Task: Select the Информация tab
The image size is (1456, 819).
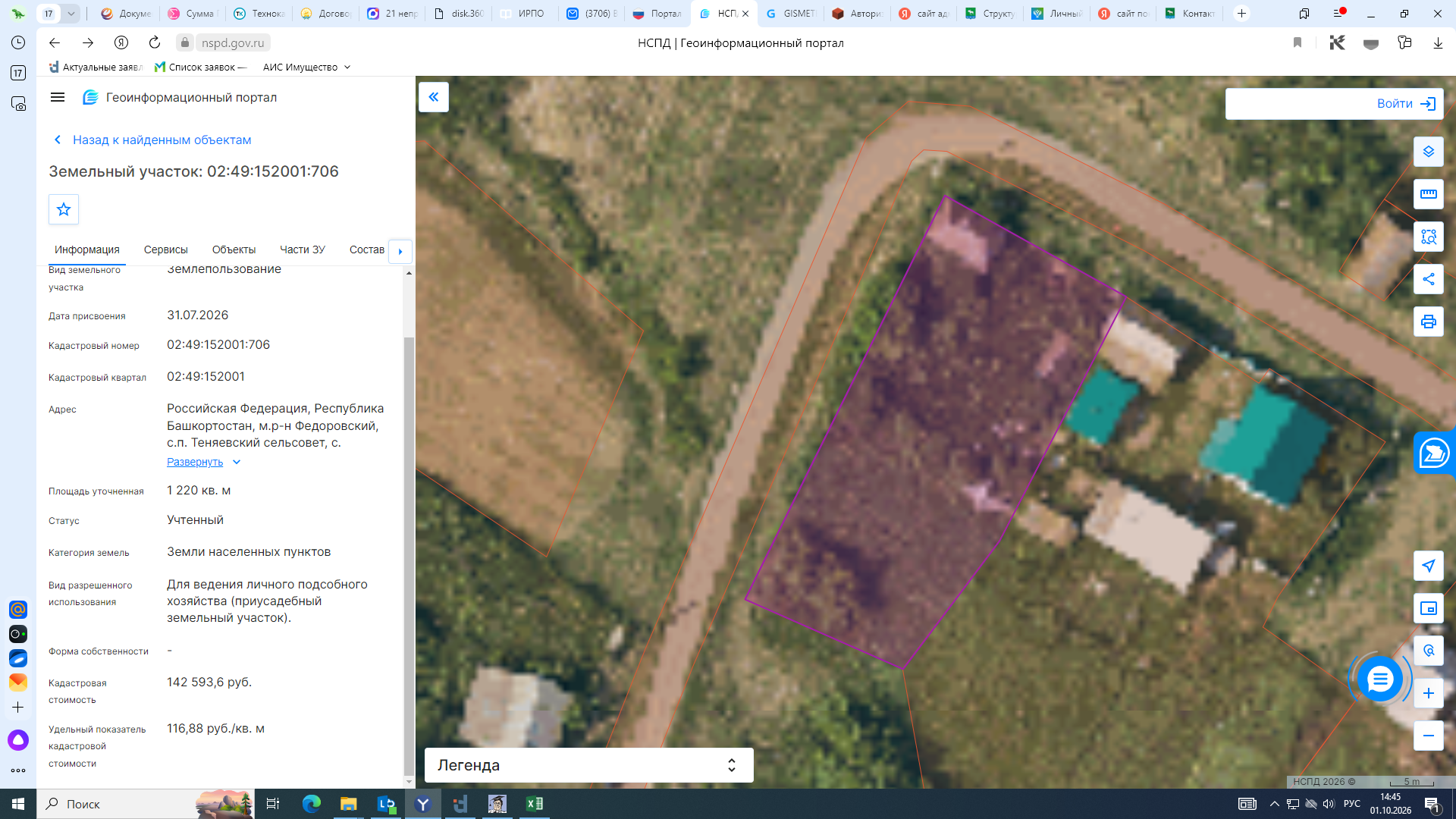Action: coord(87,249)
